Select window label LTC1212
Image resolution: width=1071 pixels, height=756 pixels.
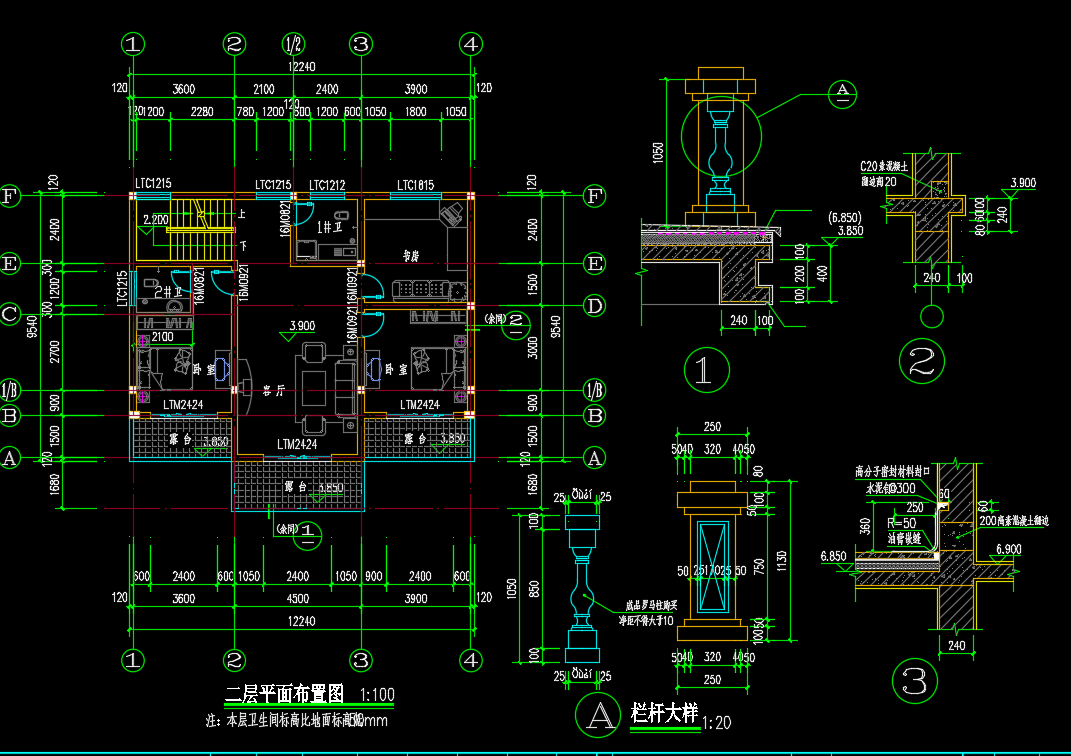327,185
